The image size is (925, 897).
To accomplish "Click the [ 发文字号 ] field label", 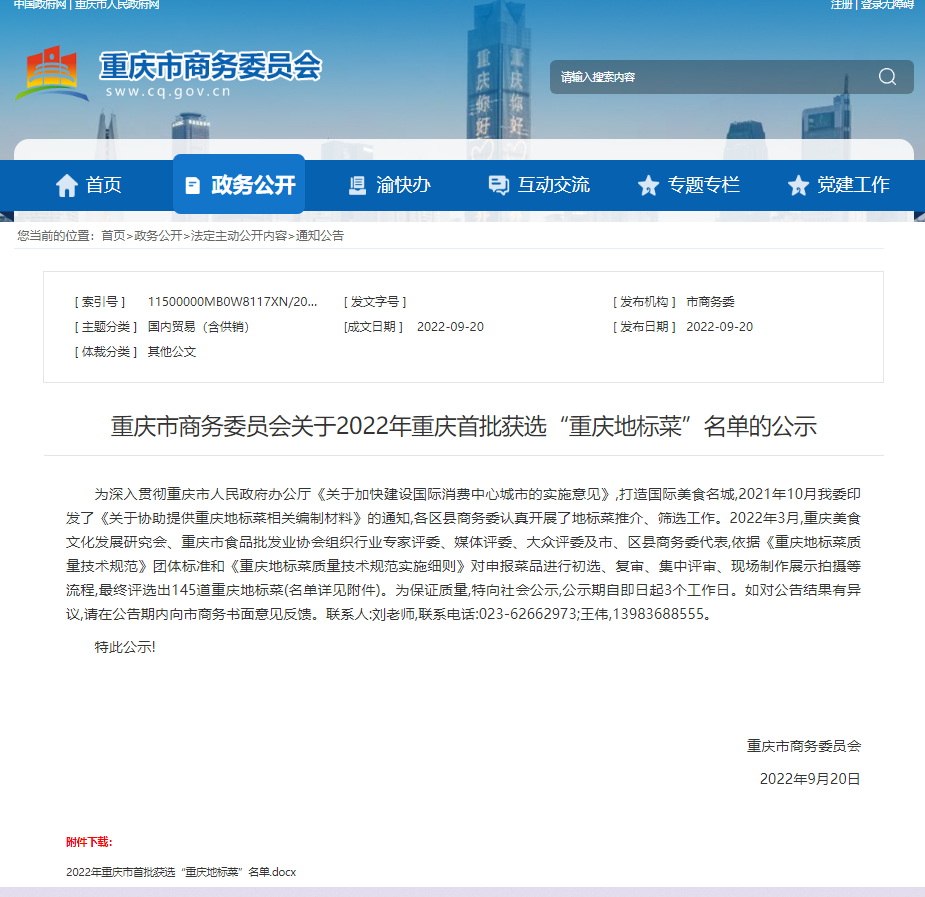I will (375, 302).
